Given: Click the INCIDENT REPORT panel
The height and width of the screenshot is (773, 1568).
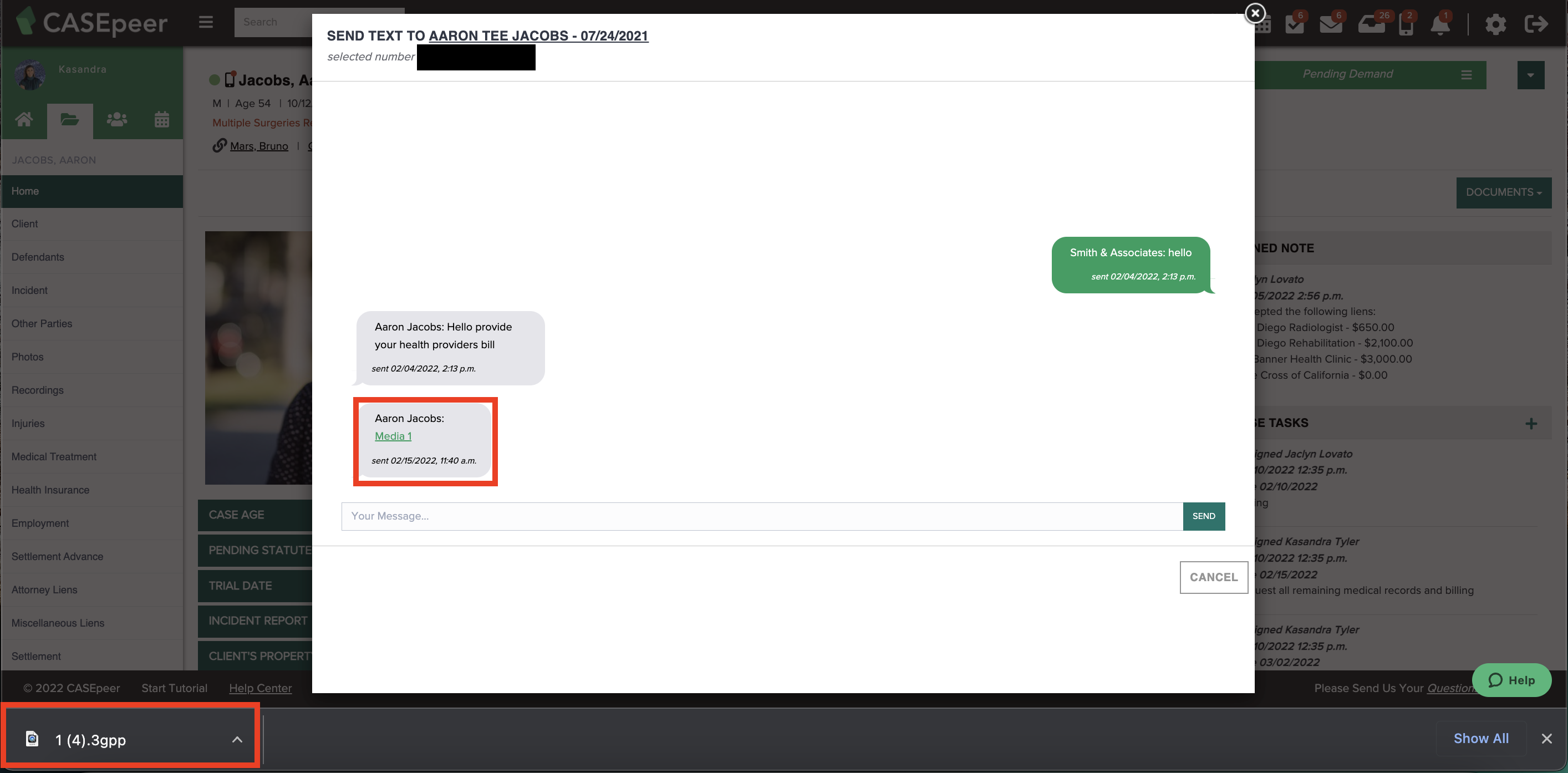Looking at the screenshot, I should pyautogui.click(x=254, y=621).
